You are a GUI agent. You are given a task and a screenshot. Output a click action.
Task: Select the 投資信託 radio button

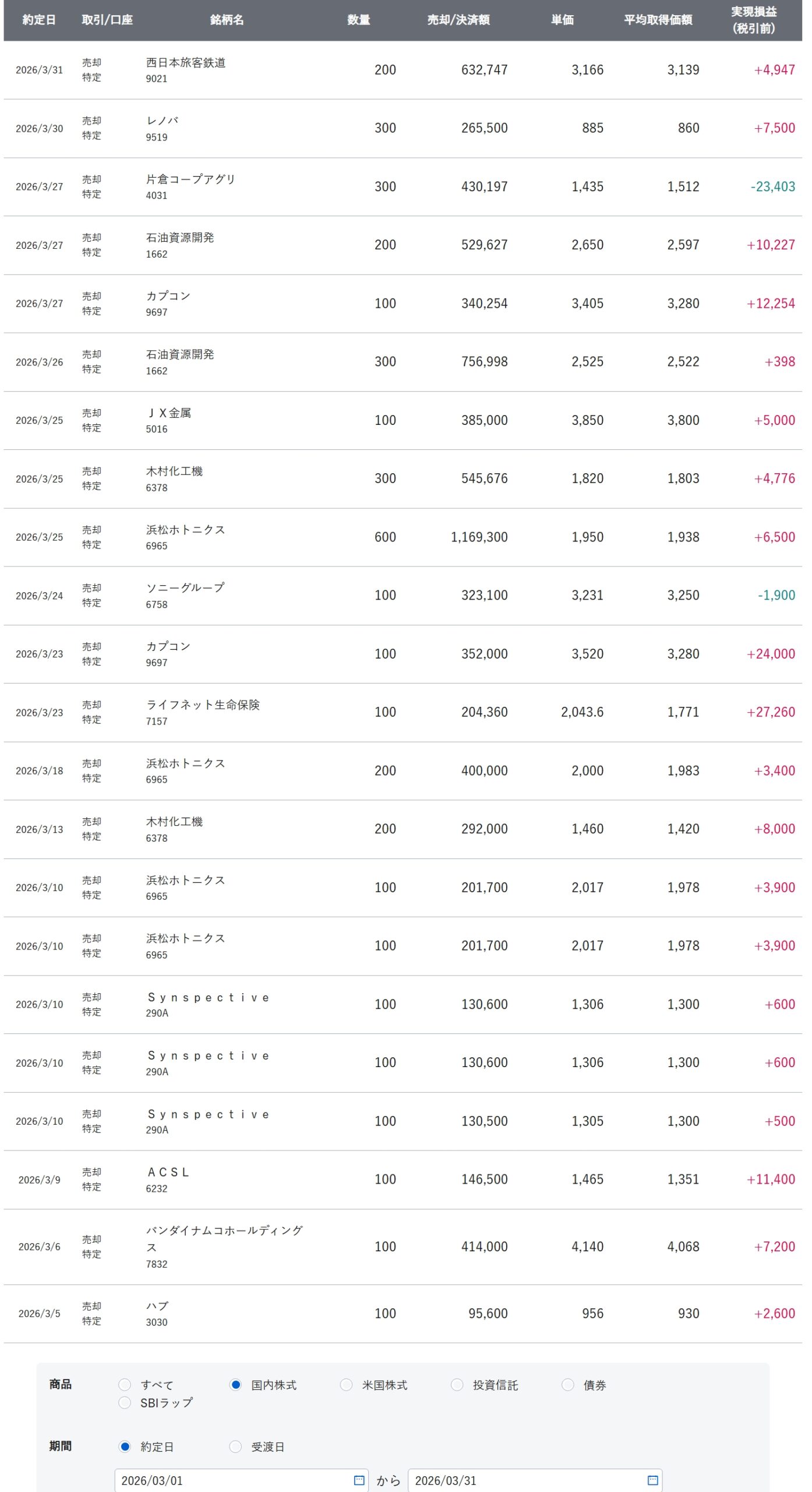457,1384
